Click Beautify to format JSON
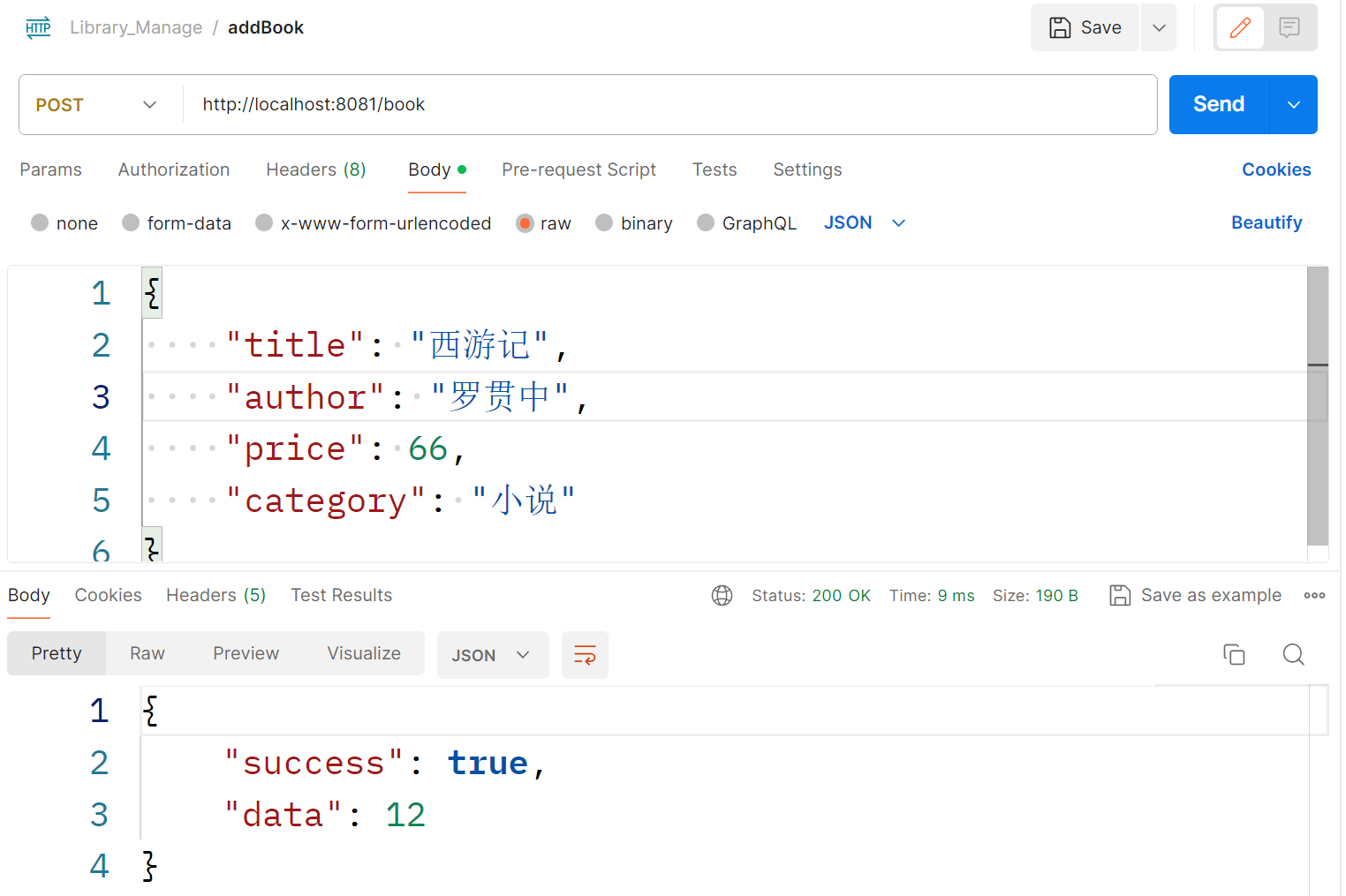Screen dimensions: 1346x896 1267,223
